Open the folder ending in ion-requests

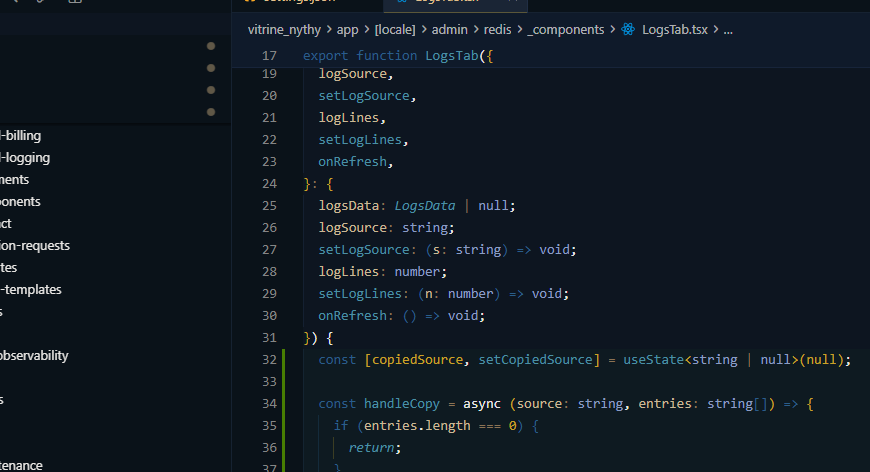pos(35,245)
